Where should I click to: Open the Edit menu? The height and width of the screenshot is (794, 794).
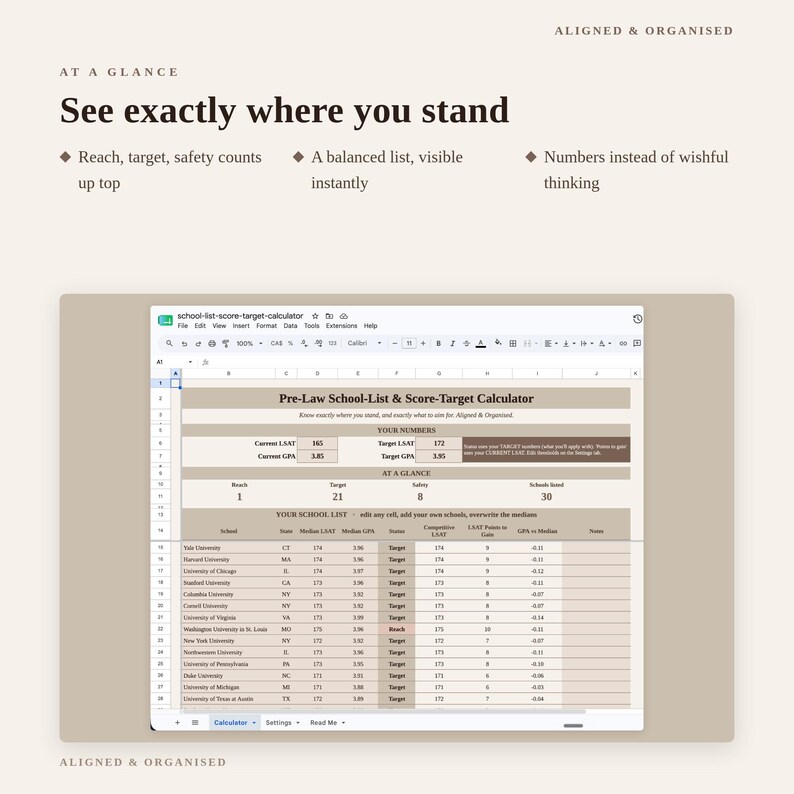pyautogui.click(x=200, y=326)
